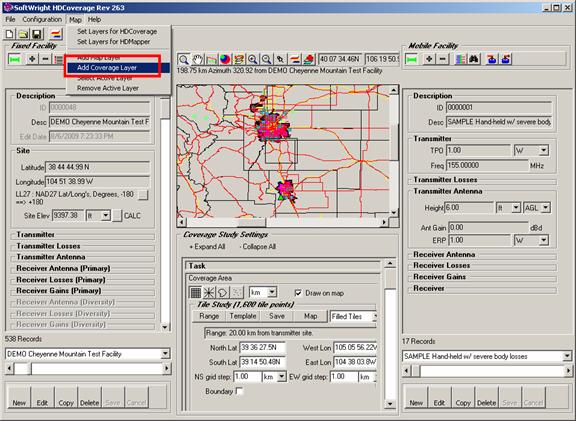
Task: Click minus icon in Mobile Facility toolbar
Action: (442, 59)
